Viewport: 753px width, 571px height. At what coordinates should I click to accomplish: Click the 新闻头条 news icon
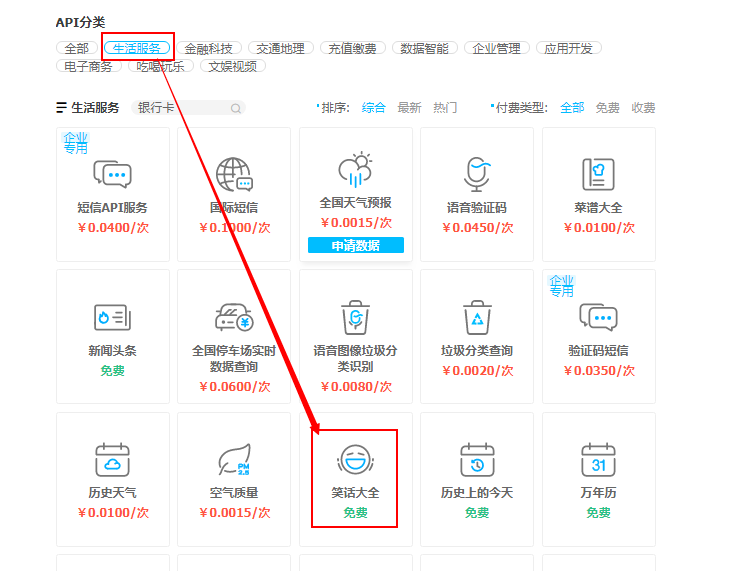click(112, 317)
